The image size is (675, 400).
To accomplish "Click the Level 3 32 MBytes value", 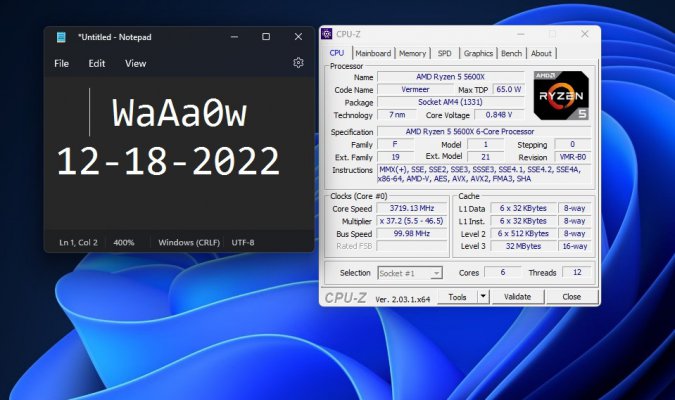I will (x=523, y=246).
